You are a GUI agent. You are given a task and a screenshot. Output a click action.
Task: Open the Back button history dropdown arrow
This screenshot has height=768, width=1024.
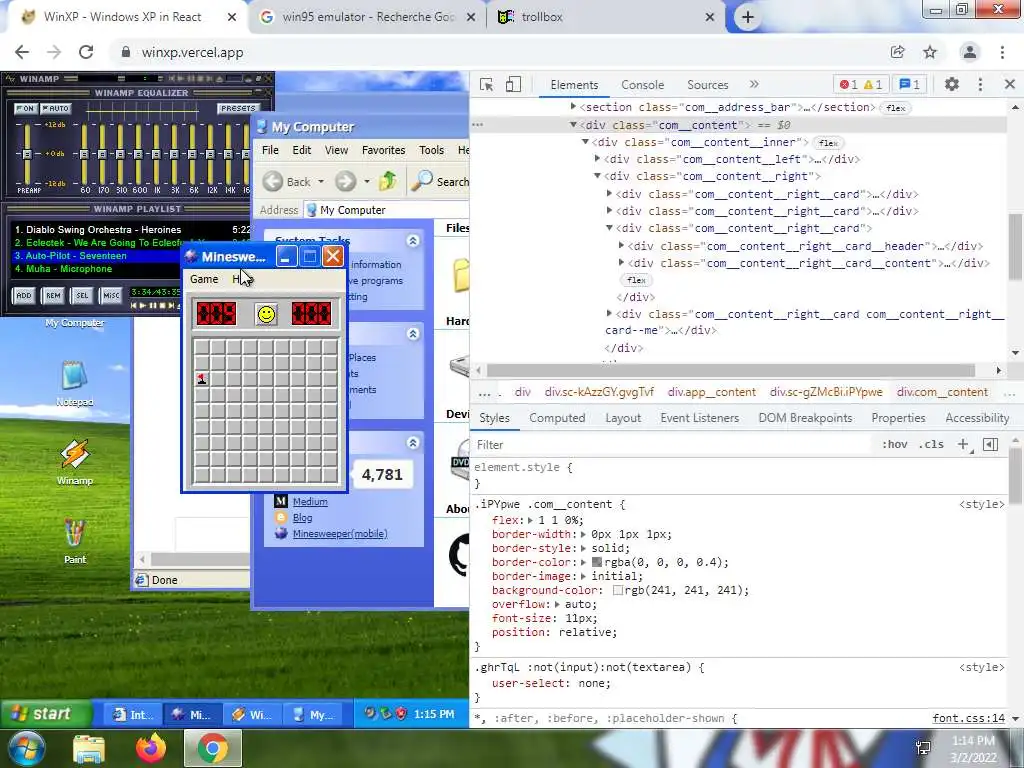(x=321, y=182)
